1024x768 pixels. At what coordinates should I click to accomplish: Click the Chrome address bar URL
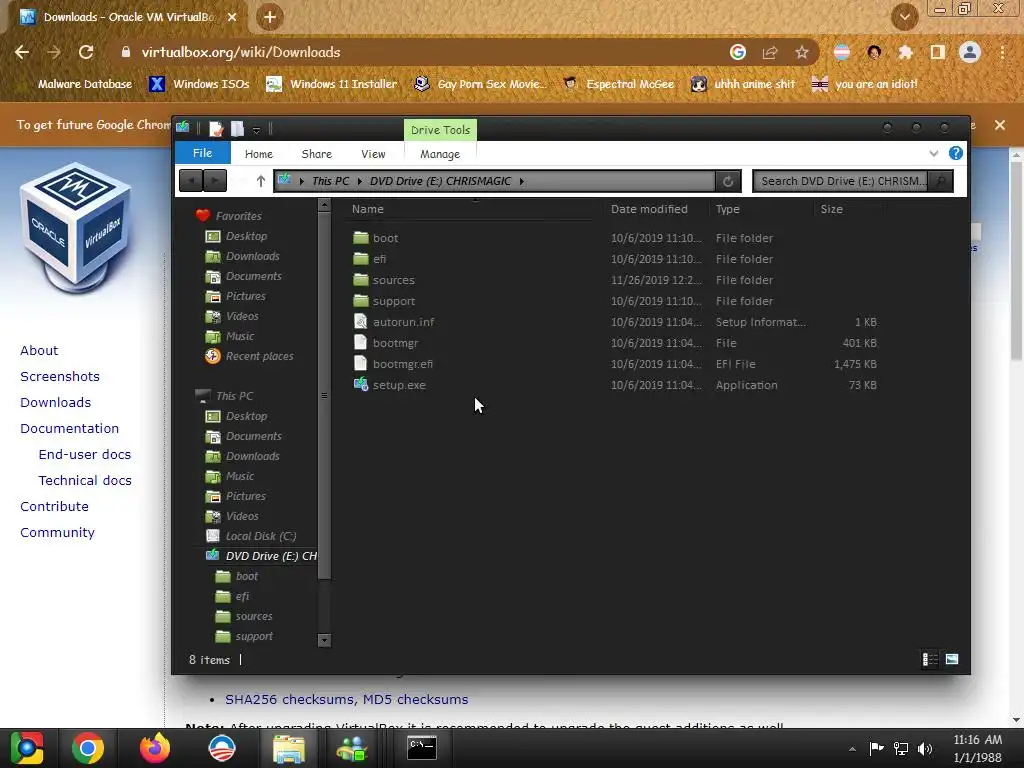(x=241, y=52)
